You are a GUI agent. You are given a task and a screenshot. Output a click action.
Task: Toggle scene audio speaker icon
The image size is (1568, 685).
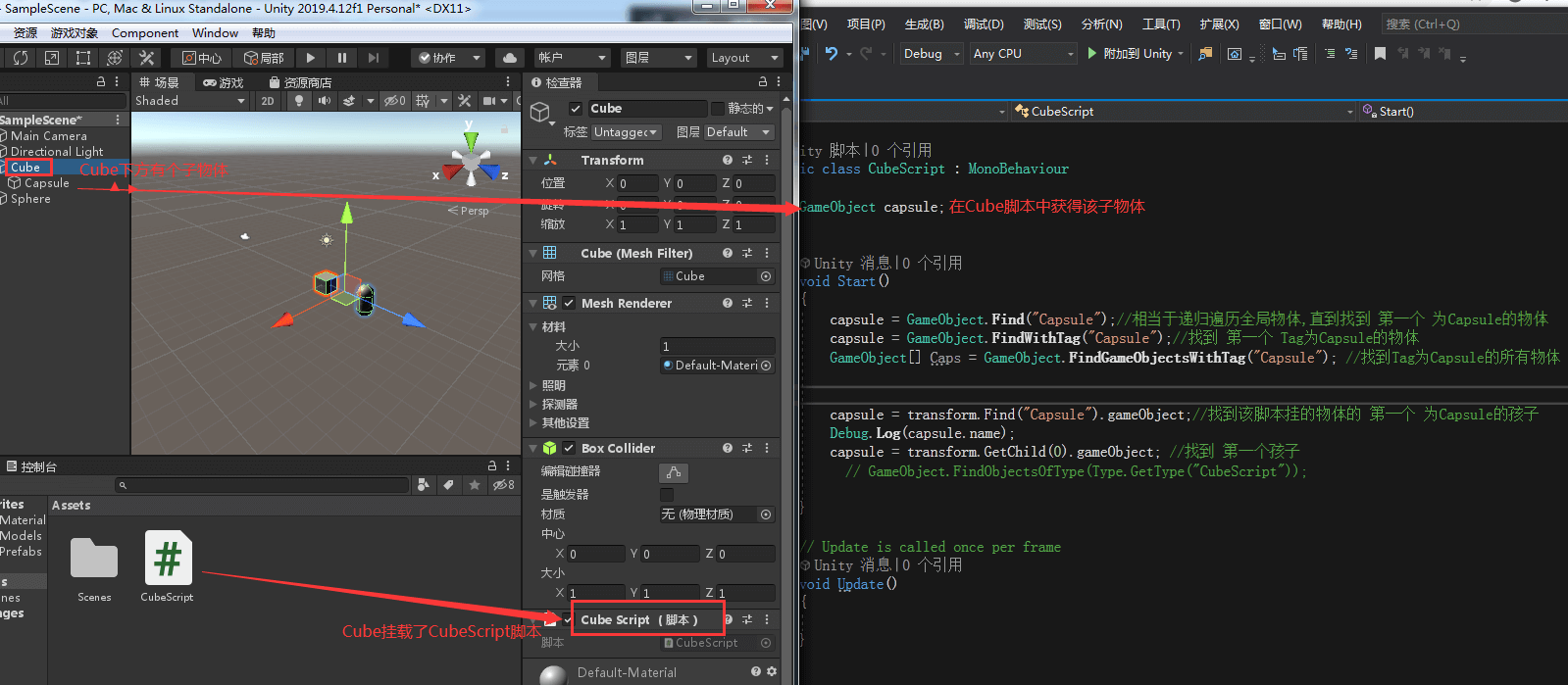tap(325, 101)
